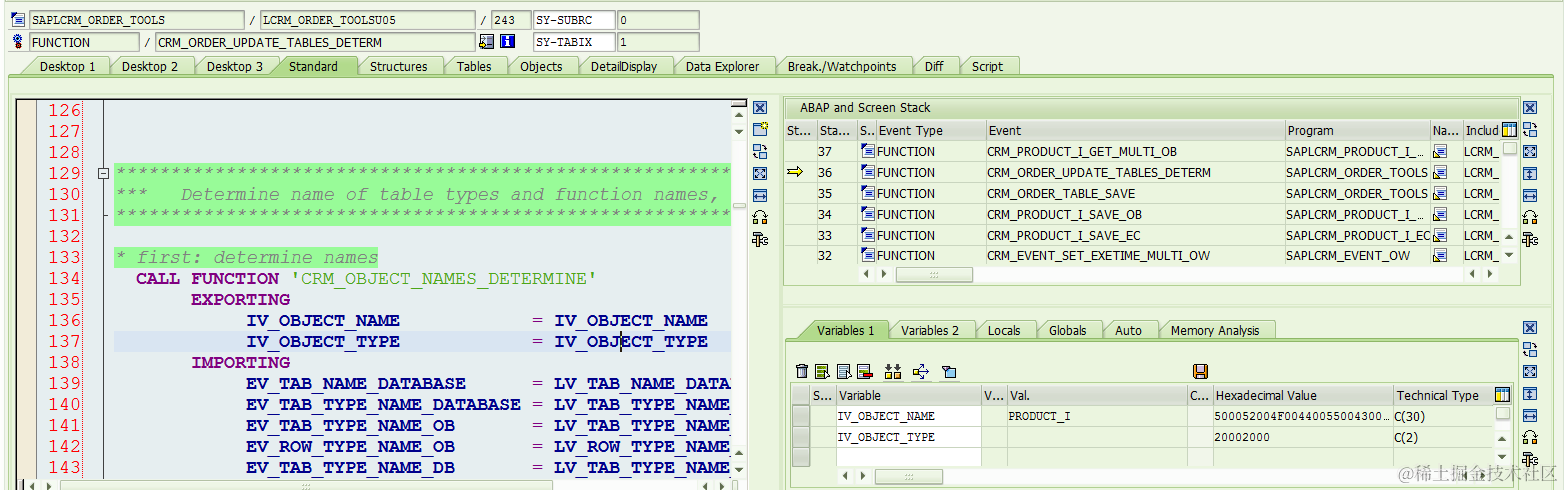Click Tools icon beside Variables panel
The width and height of the screenshot is (1564, 490).
[1530, 459]
